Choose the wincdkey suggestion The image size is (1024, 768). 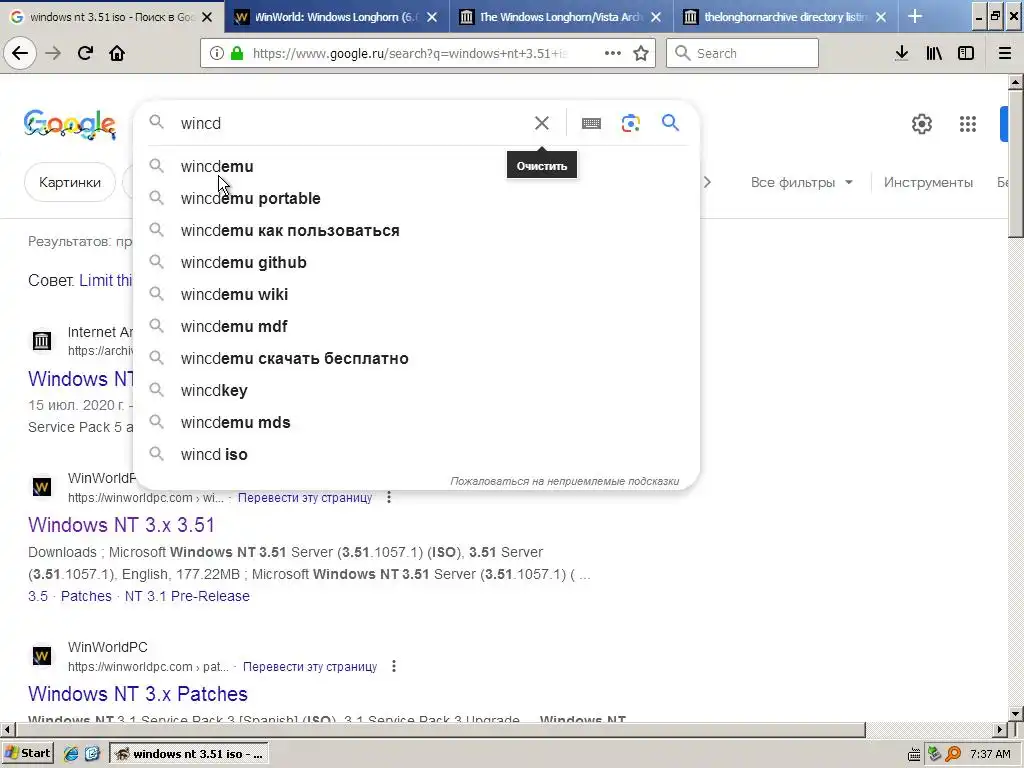[x=417, y=391]
